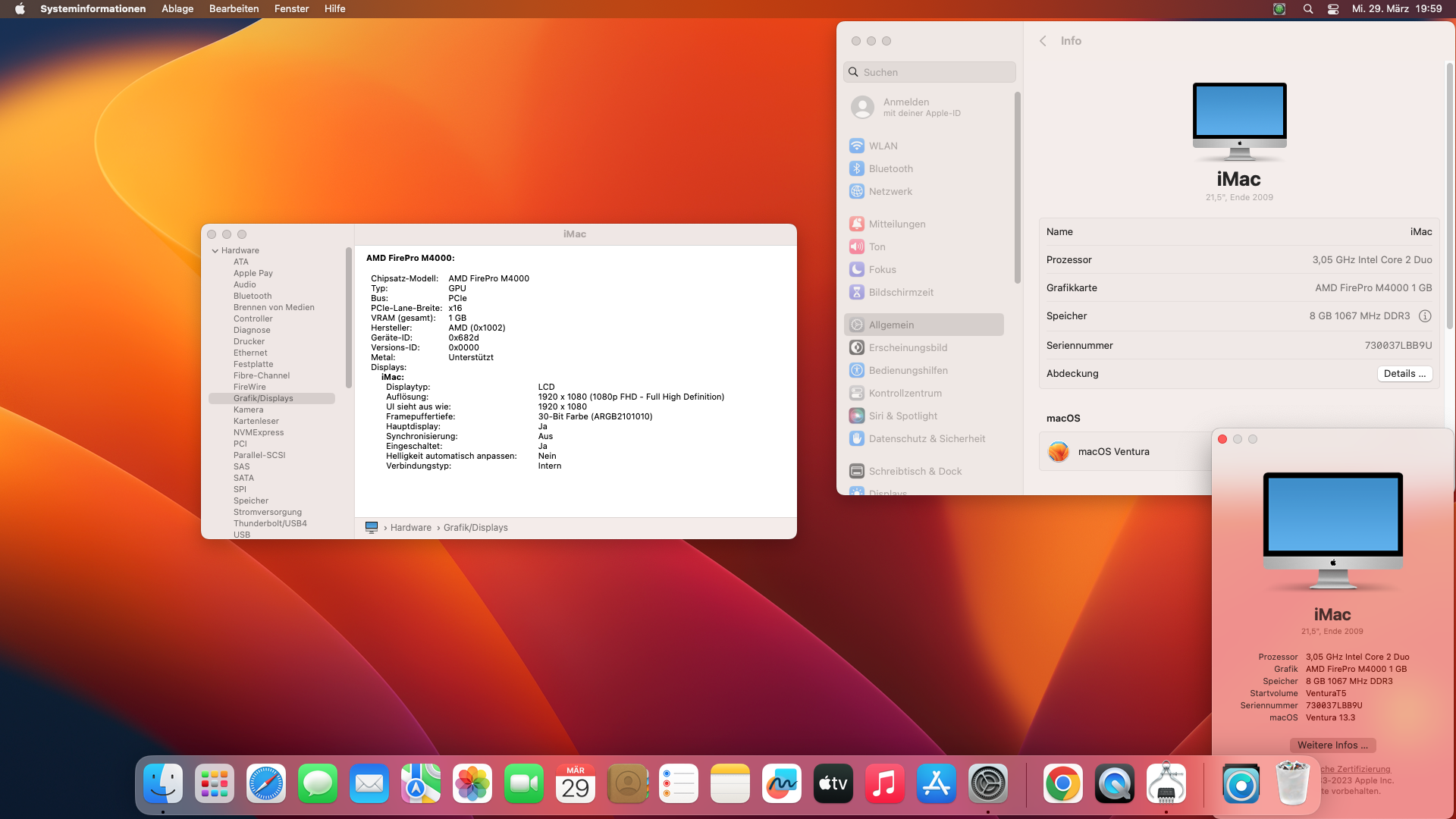Image resolution: width=1456 pixels, height=819 pixels.
Task: Open the App Store from Dock
Action: 936,784
